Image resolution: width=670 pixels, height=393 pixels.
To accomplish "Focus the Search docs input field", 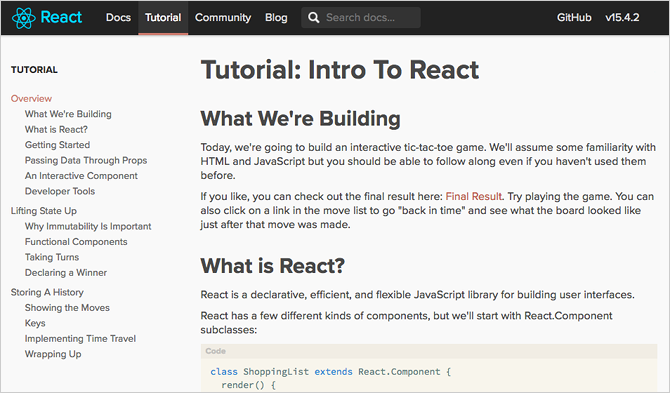I will 361,18.
